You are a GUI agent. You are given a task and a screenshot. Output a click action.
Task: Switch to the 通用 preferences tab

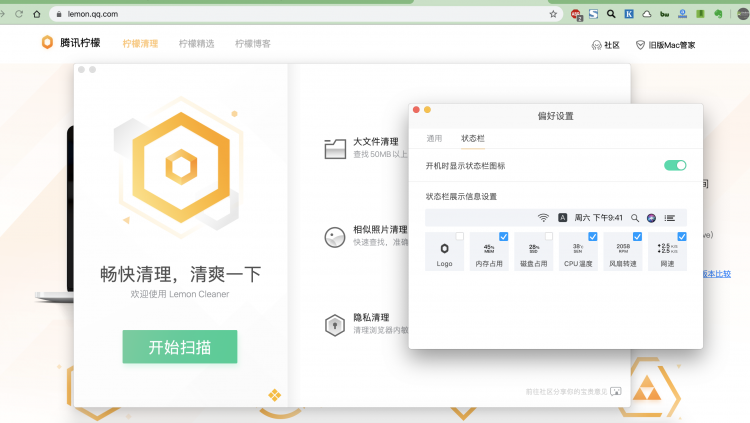tap(434, 138)
